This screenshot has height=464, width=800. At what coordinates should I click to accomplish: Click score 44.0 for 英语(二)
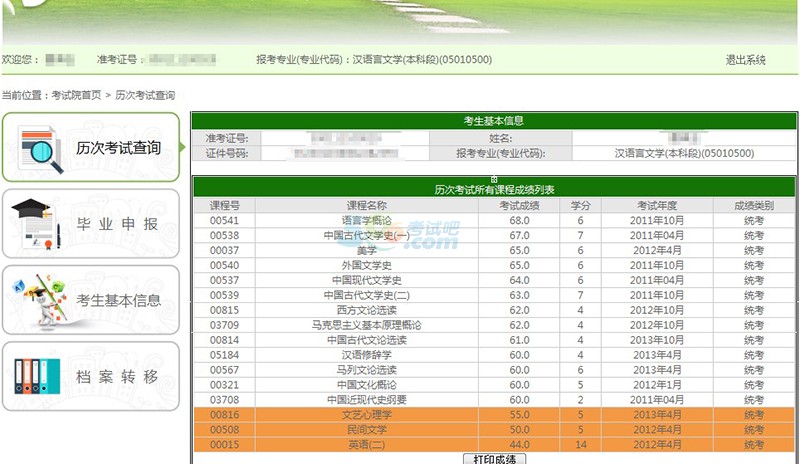[519, 445]
